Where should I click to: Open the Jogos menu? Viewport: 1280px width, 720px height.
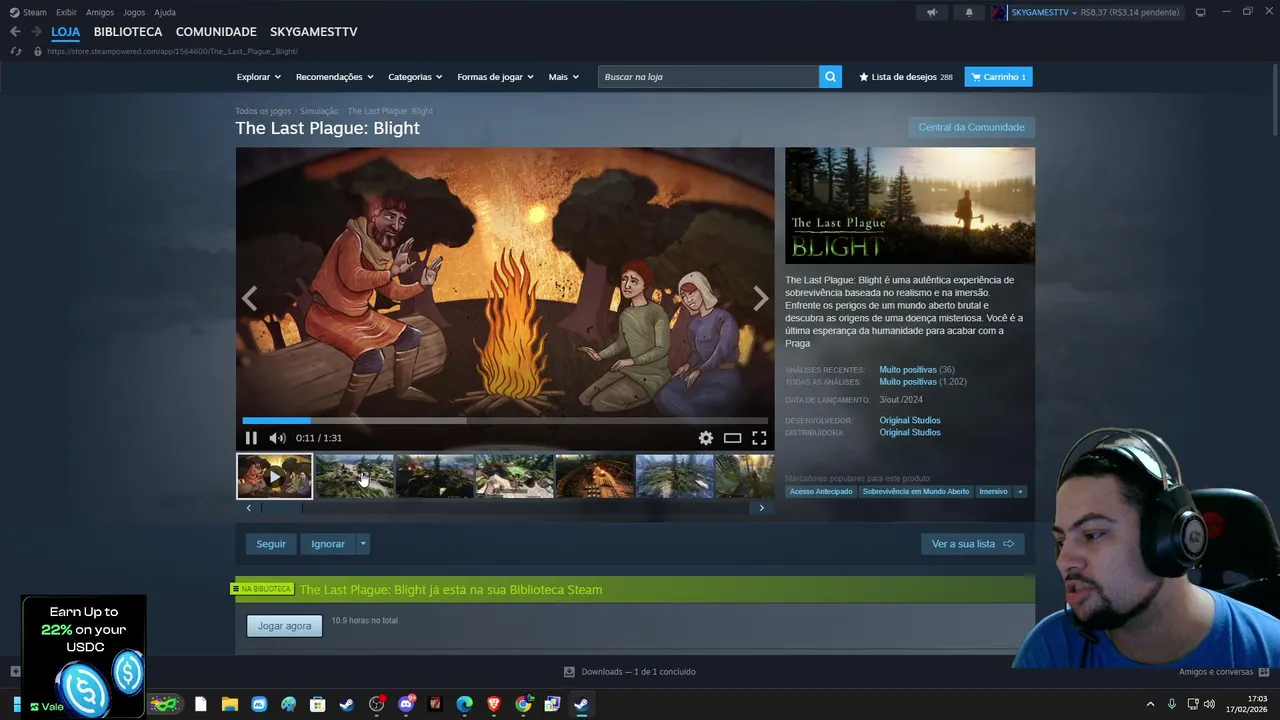(134, 12)
